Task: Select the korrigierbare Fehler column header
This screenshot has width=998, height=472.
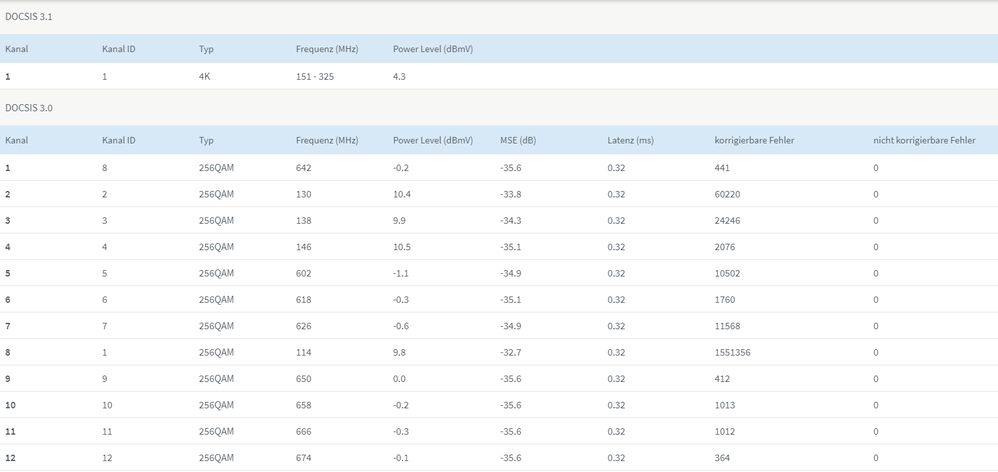Action: coord(754,140)
